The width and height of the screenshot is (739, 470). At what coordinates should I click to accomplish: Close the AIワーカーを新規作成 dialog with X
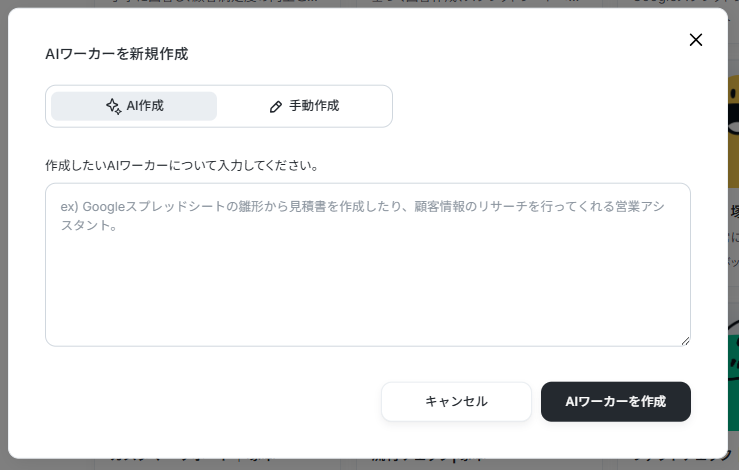point(696,40)
